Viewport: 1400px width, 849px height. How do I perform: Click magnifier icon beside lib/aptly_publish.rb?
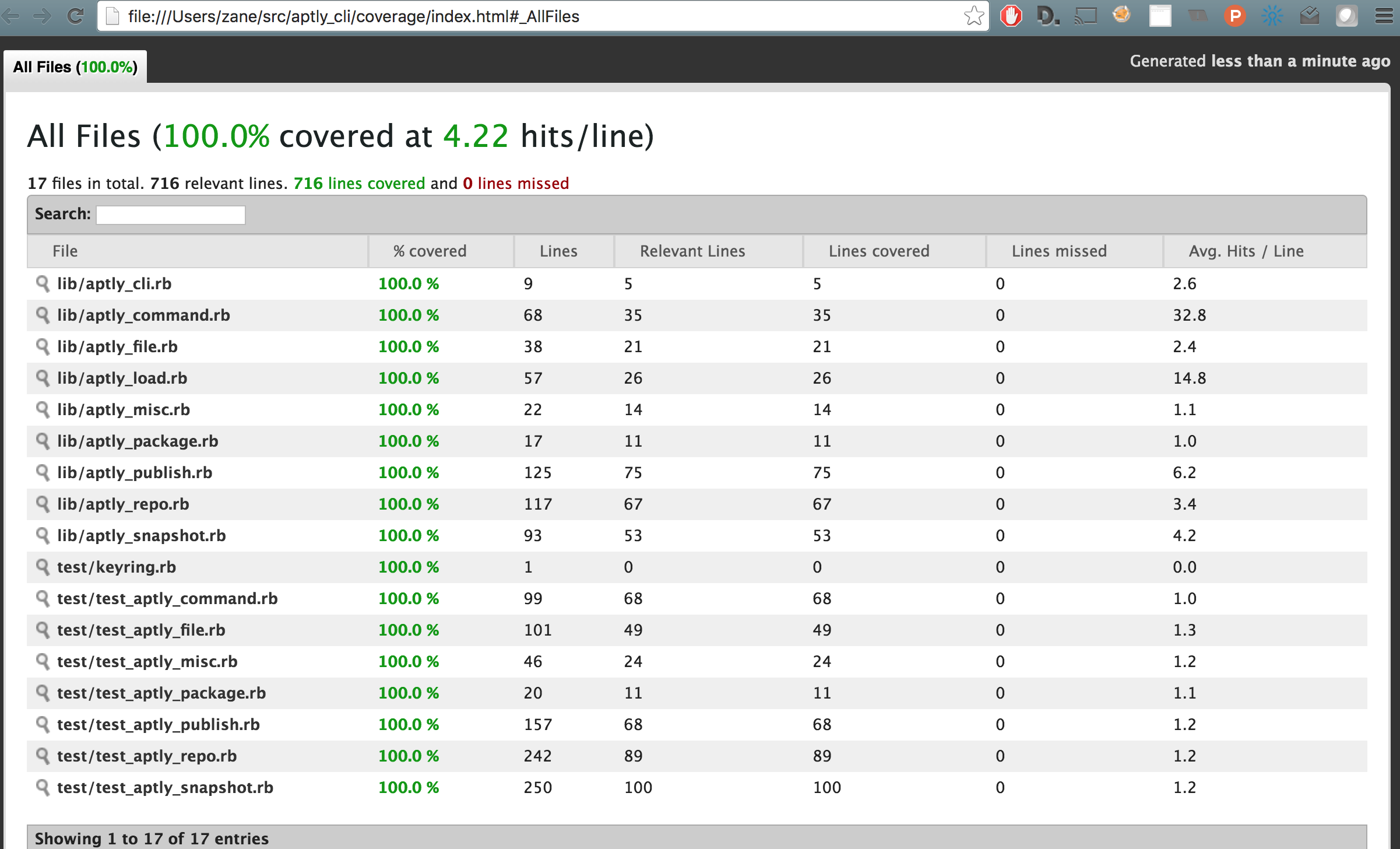42,473
